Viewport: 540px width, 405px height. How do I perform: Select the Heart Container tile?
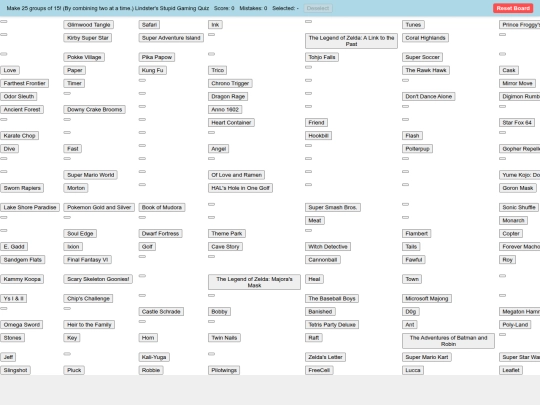click(231, 123)
